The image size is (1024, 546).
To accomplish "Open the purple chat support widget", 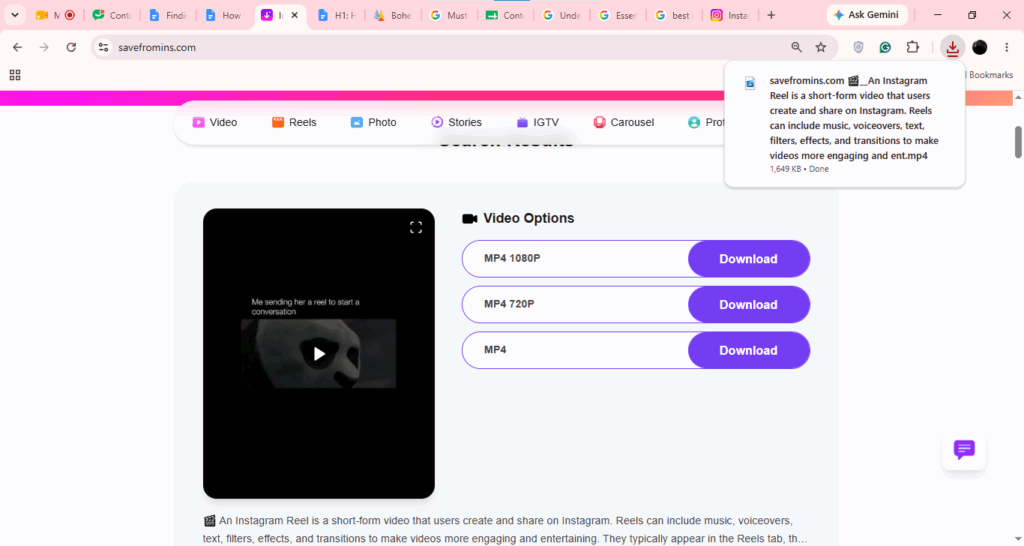I will [x=964, y=449].
